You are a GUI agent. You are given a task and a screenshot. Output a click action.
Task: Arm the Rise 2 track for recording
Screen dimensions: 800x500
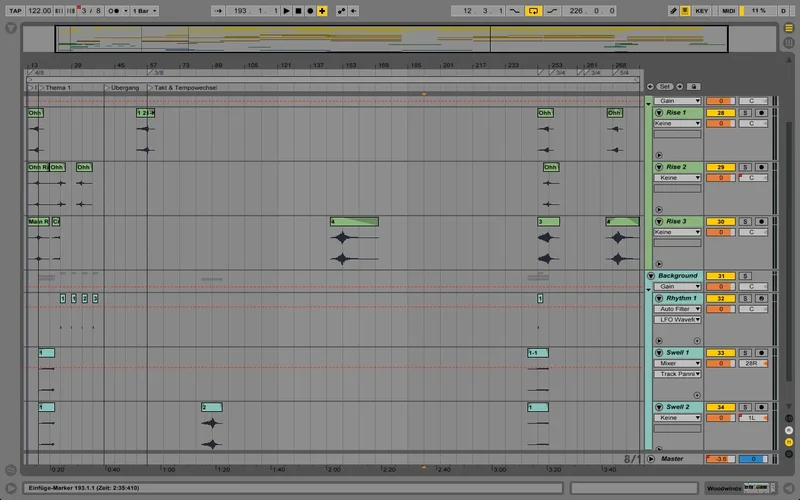pyautogui.click(x=761, y=167)
